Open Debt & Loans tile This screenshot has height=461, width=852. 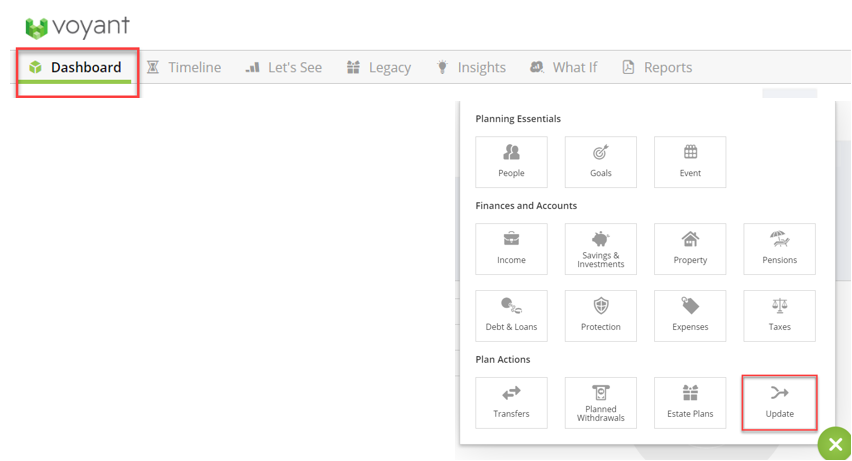point(511,316)
